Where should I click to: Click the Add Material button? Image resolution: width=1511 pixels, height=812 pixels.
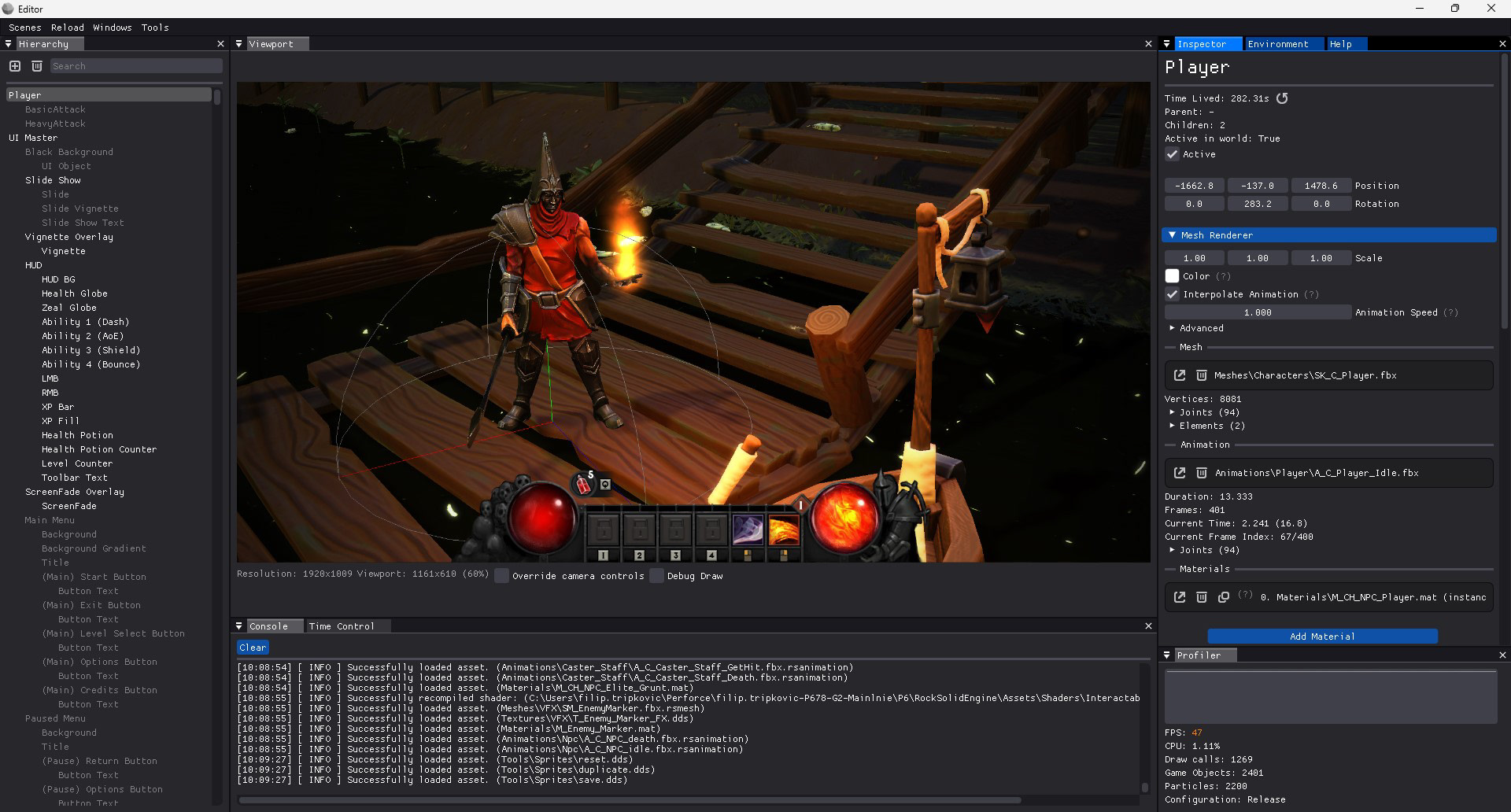(1322, 637)
